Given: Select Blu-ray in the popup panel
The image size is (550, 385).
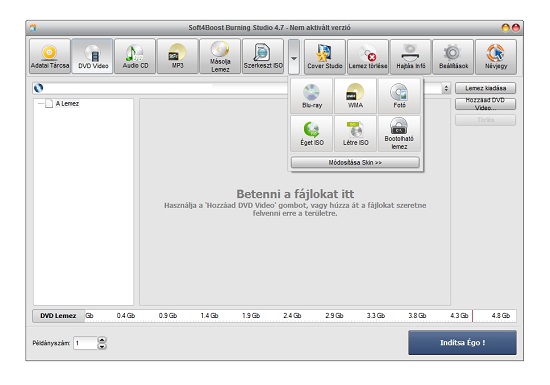Looking at the screenshot, I should tap(311, 96).
